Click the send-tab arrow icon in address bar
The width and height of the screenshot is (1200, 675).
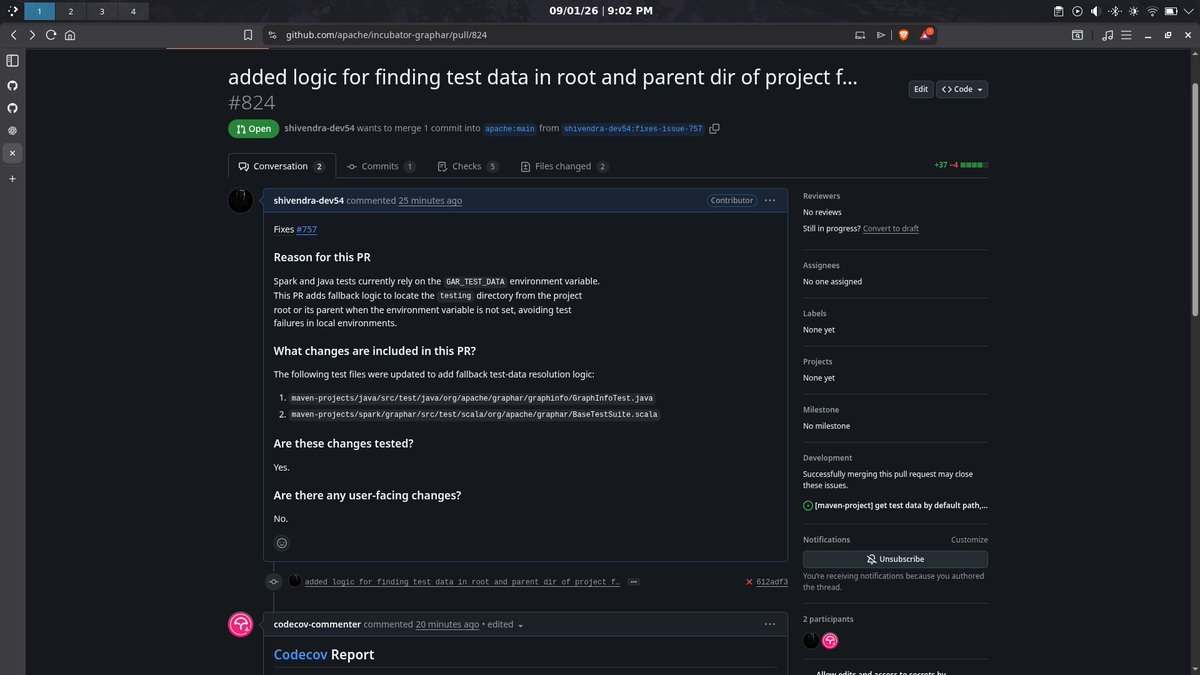click(x=880, y=34)
